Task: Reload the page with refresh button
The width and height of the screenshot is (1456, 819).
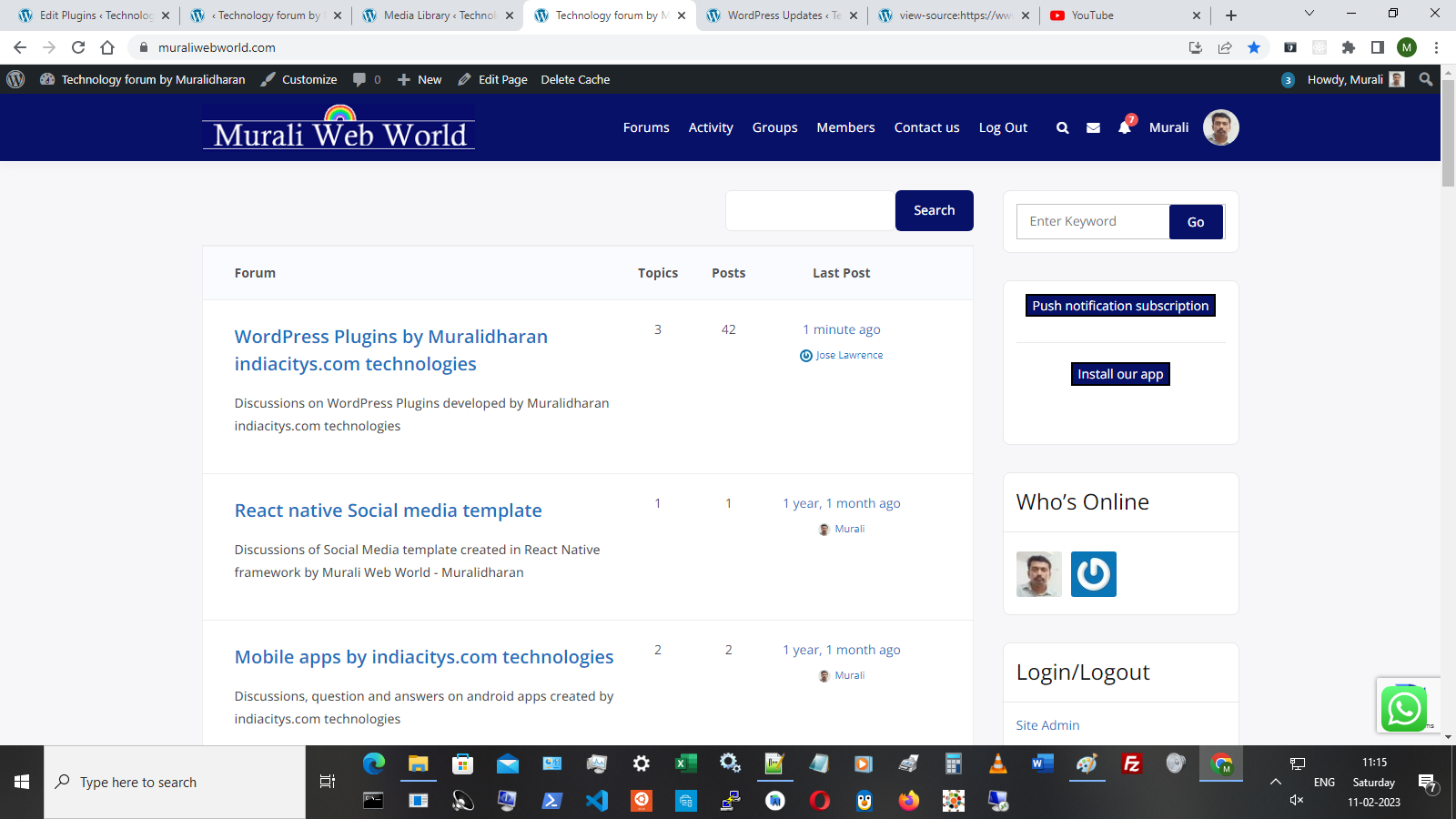Action: pyautogui.click(x=78, y=47)
